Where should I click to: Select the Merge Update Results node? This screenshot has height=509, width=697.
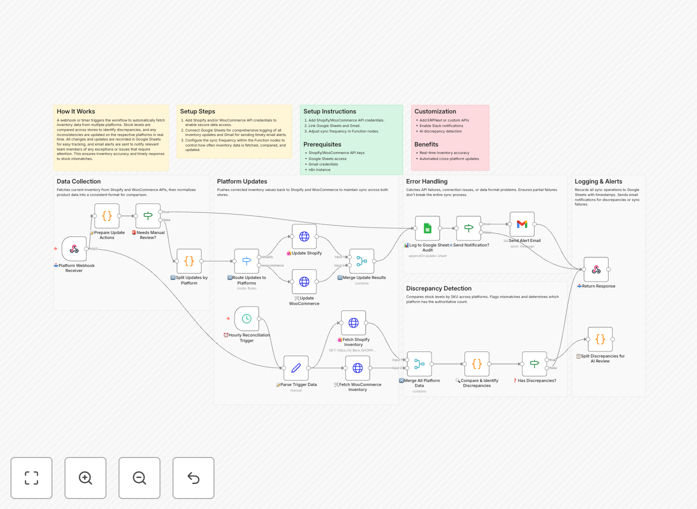361,261
